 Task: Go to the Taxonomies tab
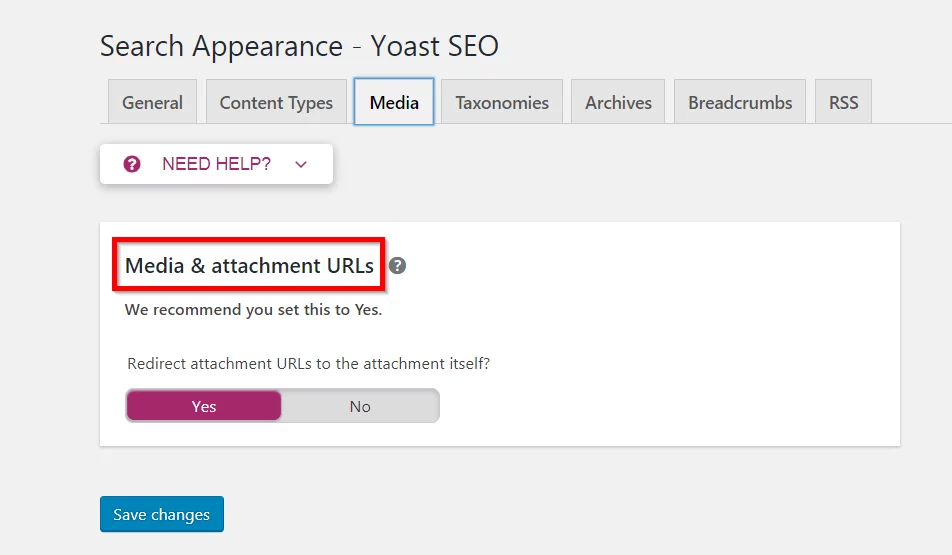(502, 102)
